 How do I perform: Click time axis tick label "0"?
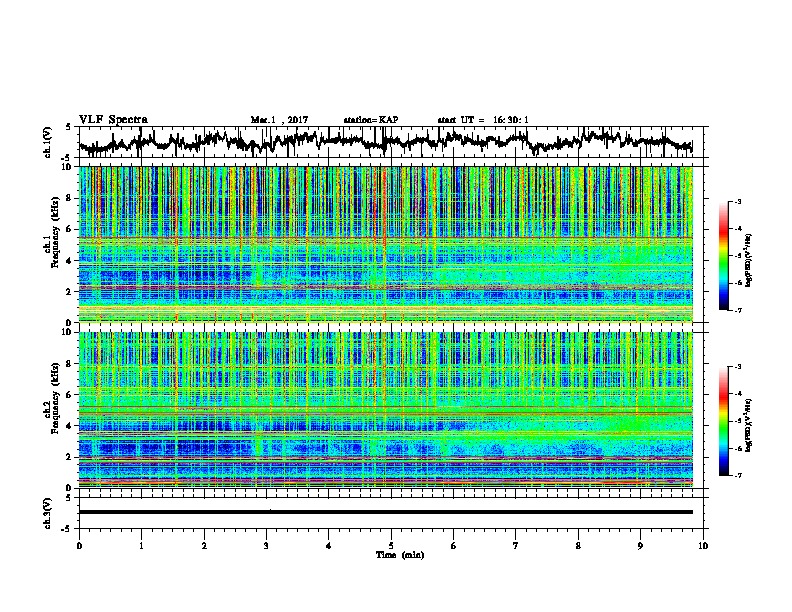pos(79,546)
